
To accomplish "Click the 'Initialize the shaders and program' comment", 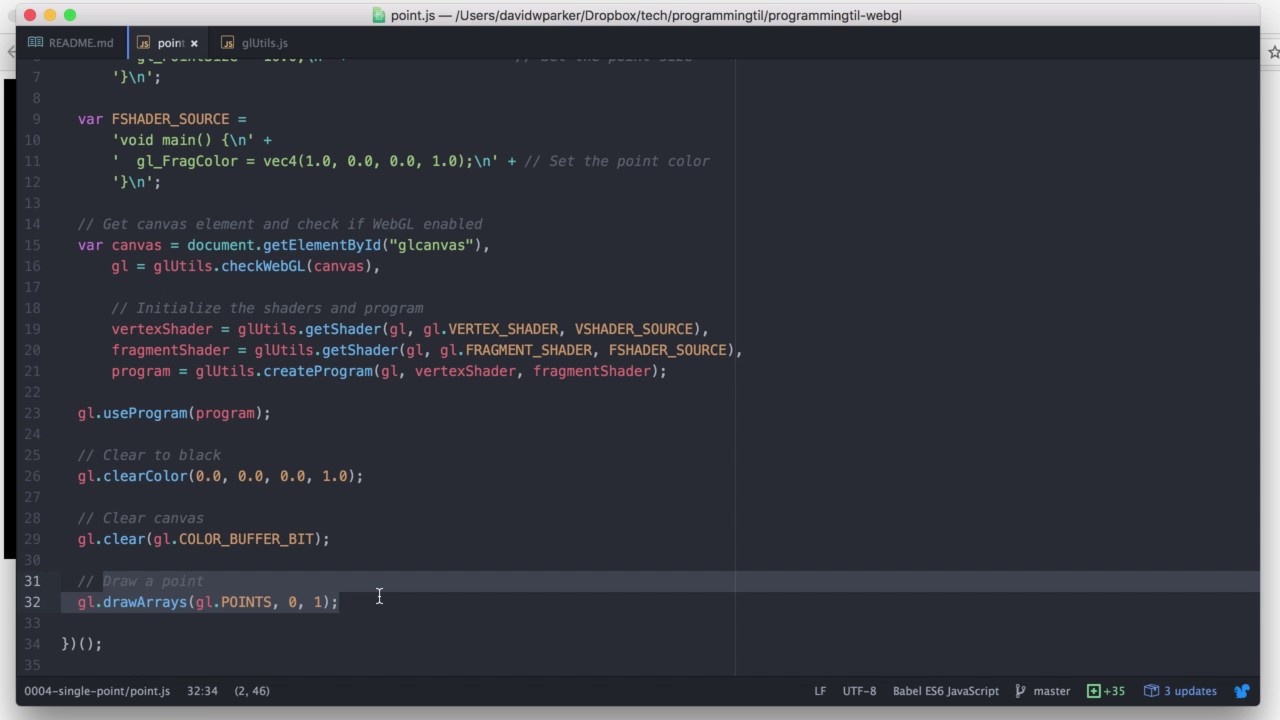I will click(267, 308).
